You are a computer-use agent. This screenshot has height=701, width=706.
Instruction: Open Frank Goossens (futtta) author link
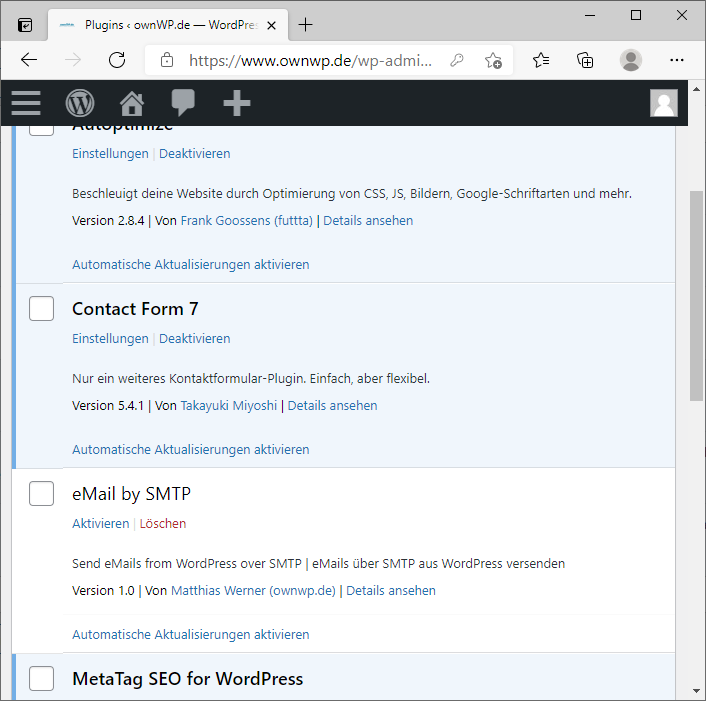pyautogui.click(x=246, y=221)
